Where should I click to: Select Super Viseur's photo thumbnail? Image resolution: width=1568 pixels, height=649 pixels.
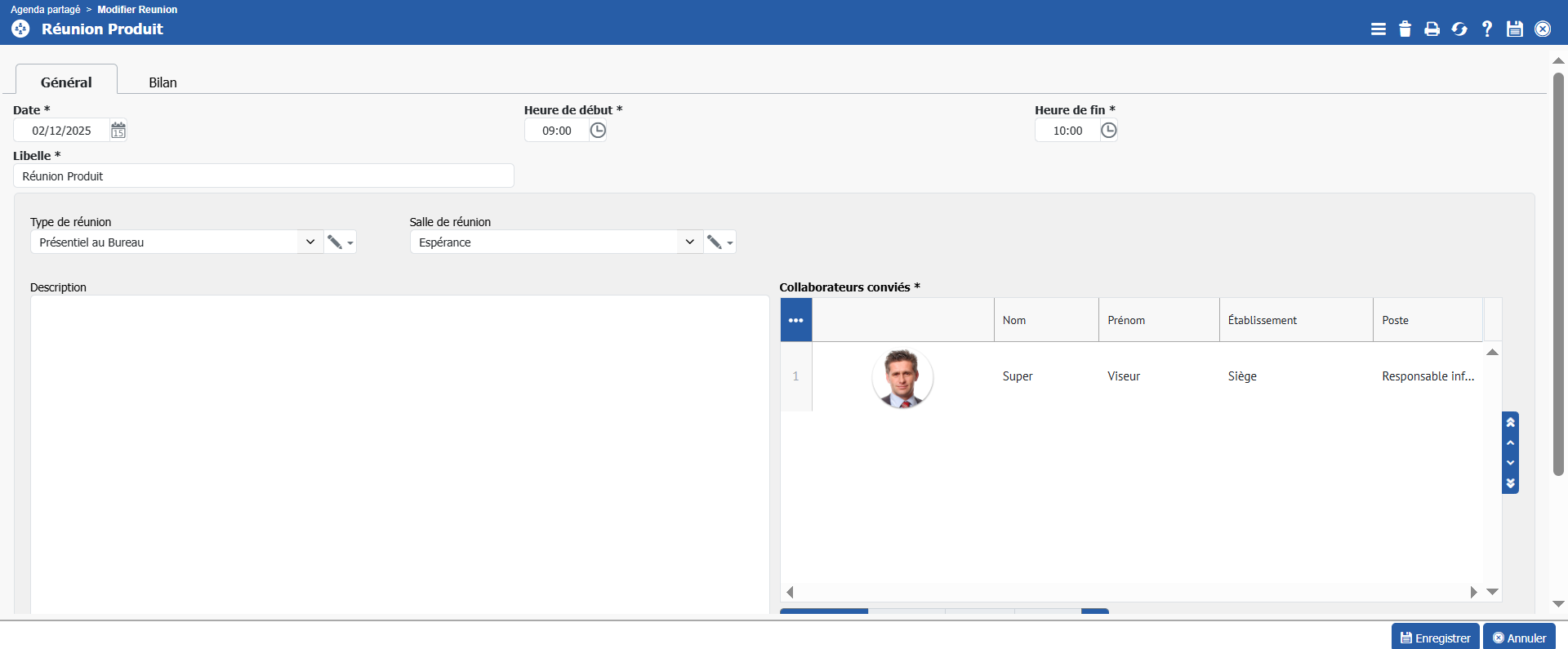click(x=902, y=377)
